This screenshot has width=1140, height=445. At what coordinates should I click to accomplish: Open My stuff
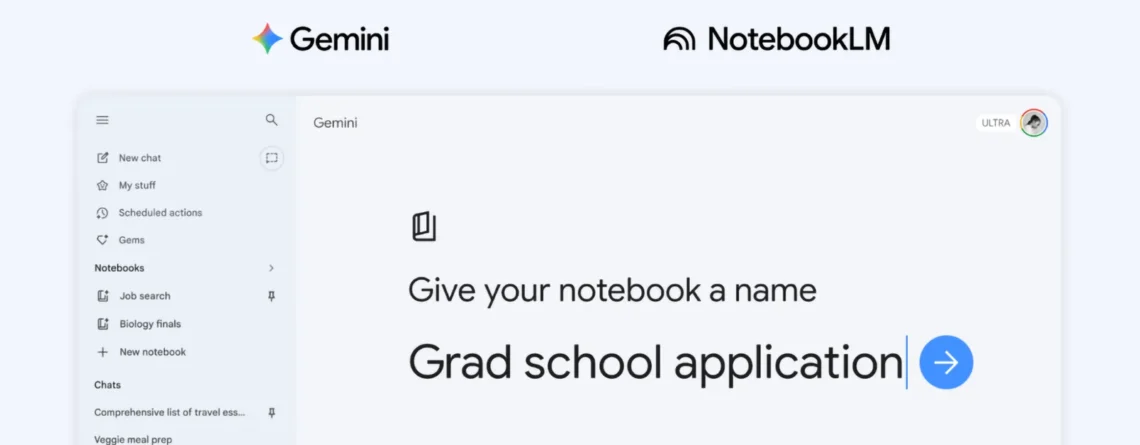pos(136,185)
